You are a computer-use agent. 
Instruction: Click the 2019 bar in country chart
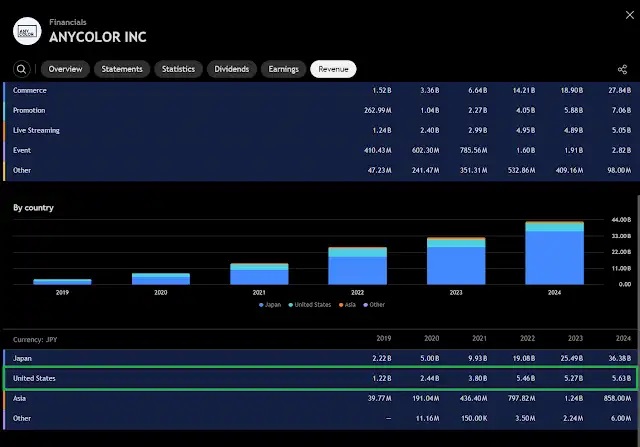[62, 282]
